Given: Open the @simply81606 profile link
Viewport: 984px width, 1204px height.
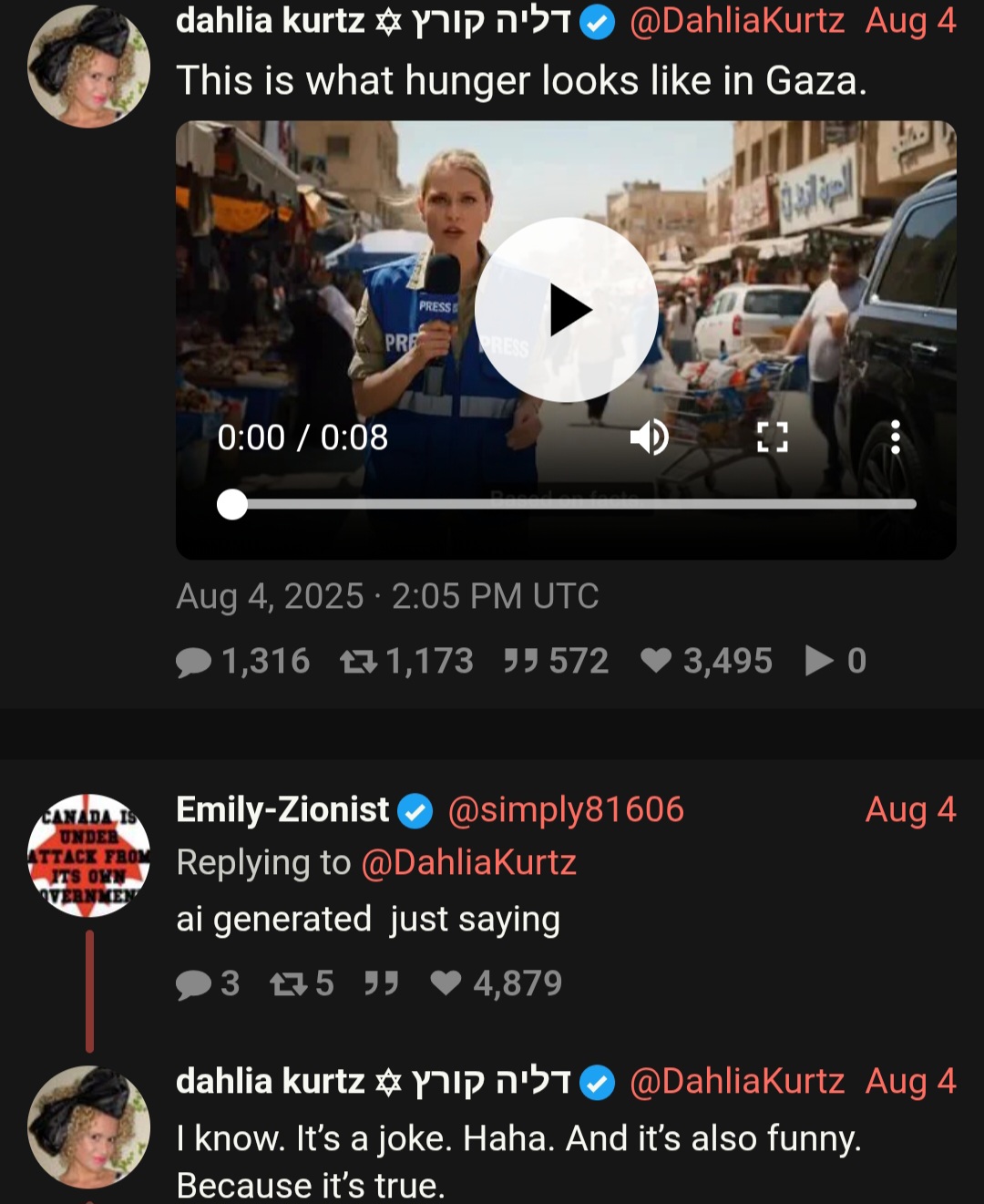Looking at the screenshot, I should (565, 809).
